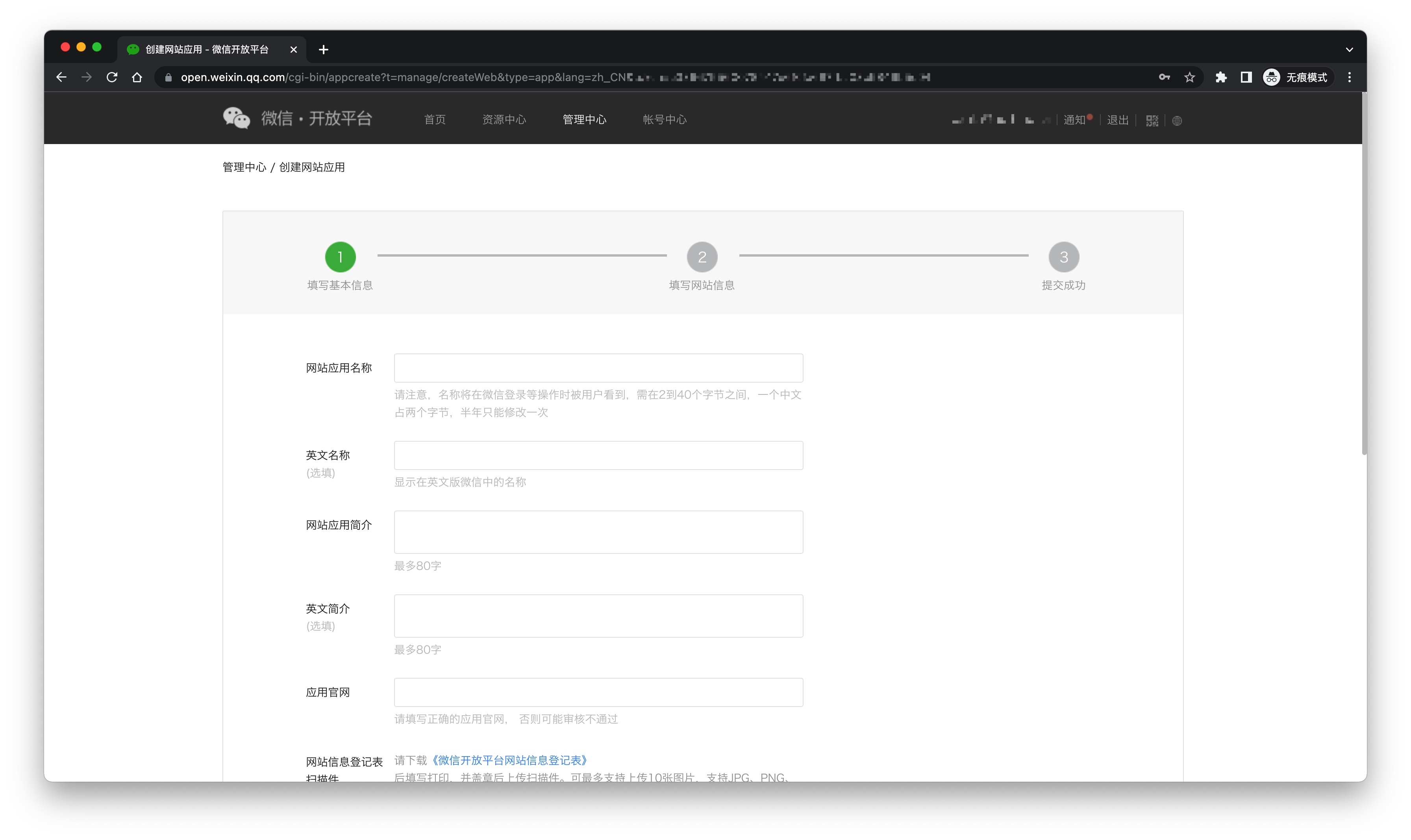
Task: Click the home button in browser toolbar
Action: [137, 78]
